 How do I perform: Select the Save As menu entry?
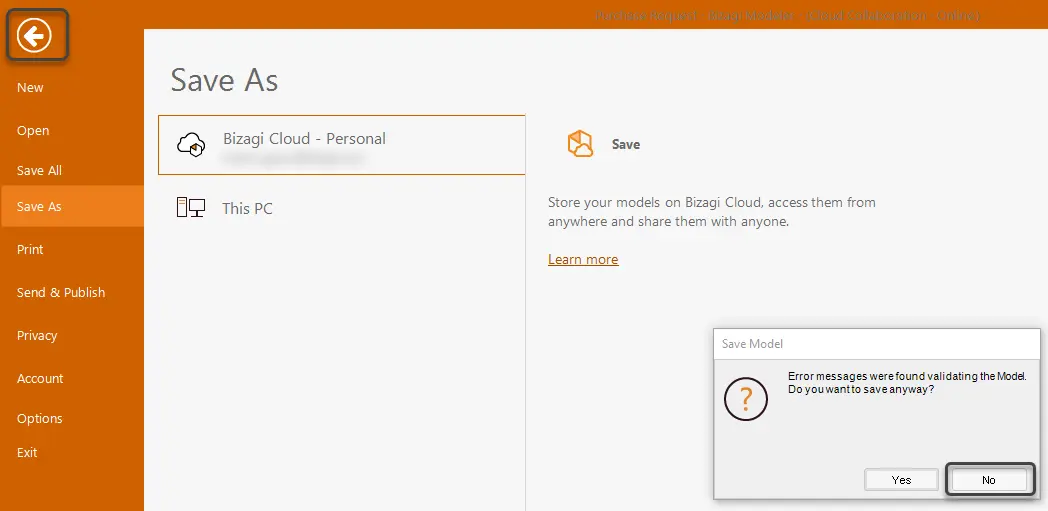72,206
